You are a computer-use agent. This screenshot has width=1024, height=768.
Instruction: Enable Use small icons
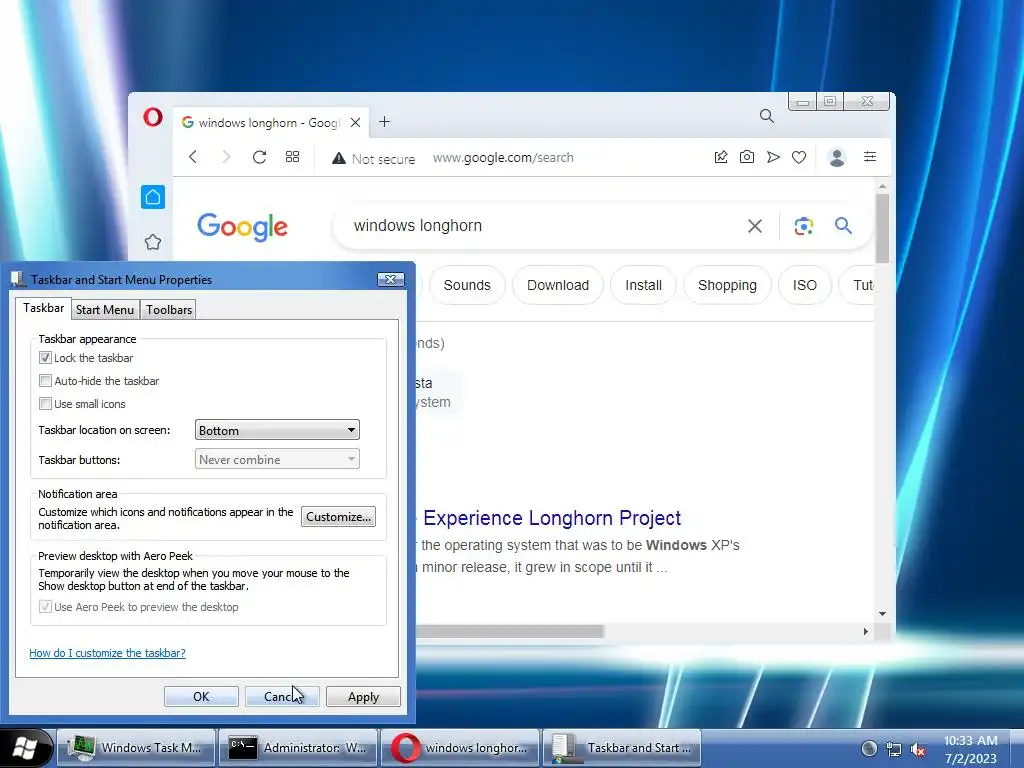click(45, 404)
